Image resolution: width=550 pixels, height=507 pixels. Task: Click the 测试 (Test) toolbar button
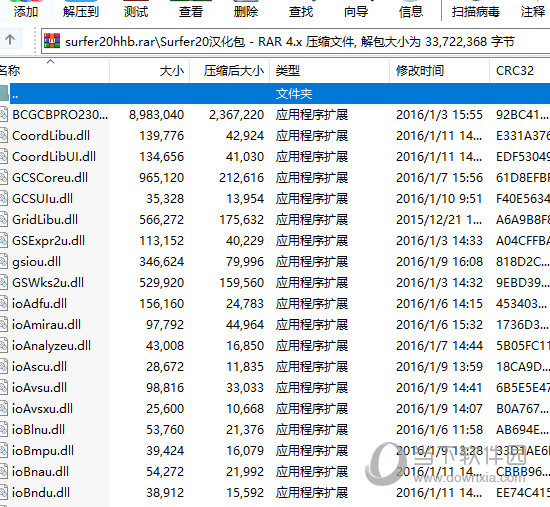pyautogui.click(x=136, y=11)
